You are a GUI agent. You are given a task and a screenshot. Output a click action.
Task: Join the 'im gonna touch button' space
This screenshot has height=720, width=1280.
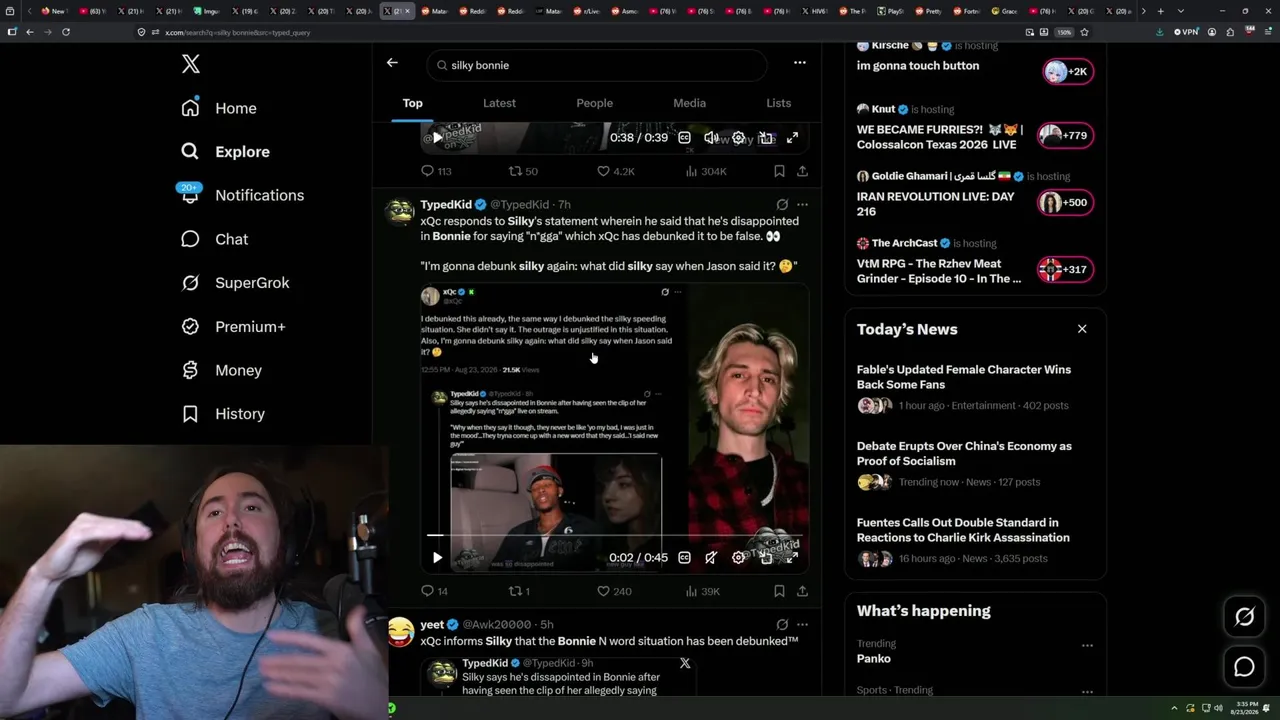click(1068, 71)
